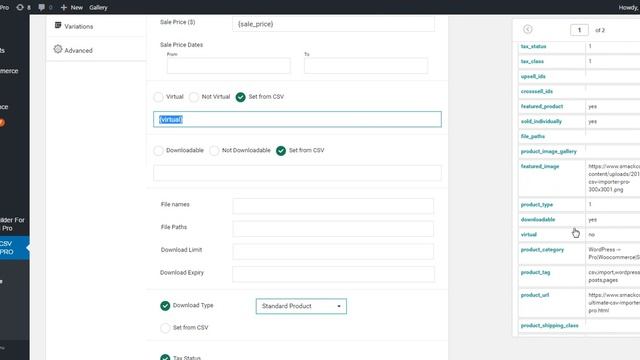Screen dimensions: 640x360
Task: Click the file_paths field name
Action: (533, 136)
